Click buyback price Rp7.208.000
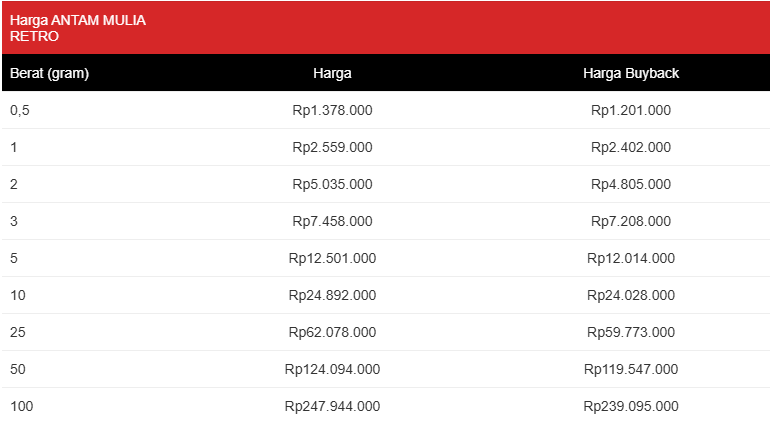The width and height of the screenshot is (773, 440). [631, 221]
